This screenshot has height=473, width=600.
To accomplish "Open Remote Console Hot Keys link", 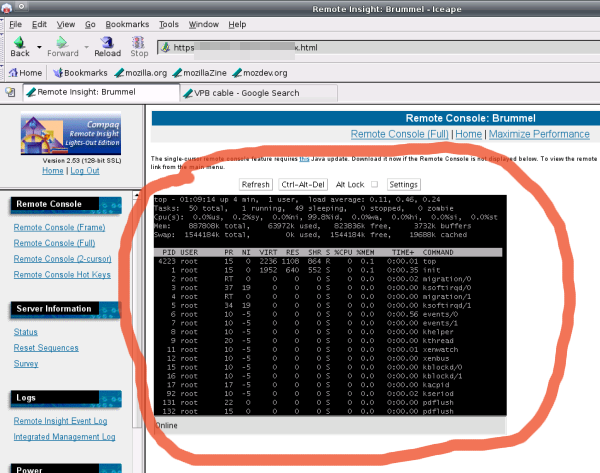I will point(62,274).
